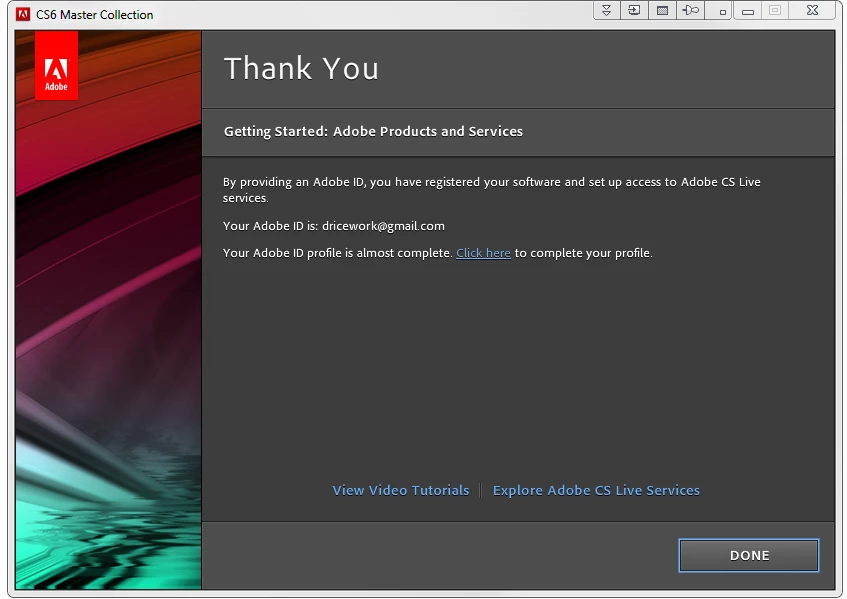Click the CS6 Master Collection title bar icon

(x=23, y=14)
